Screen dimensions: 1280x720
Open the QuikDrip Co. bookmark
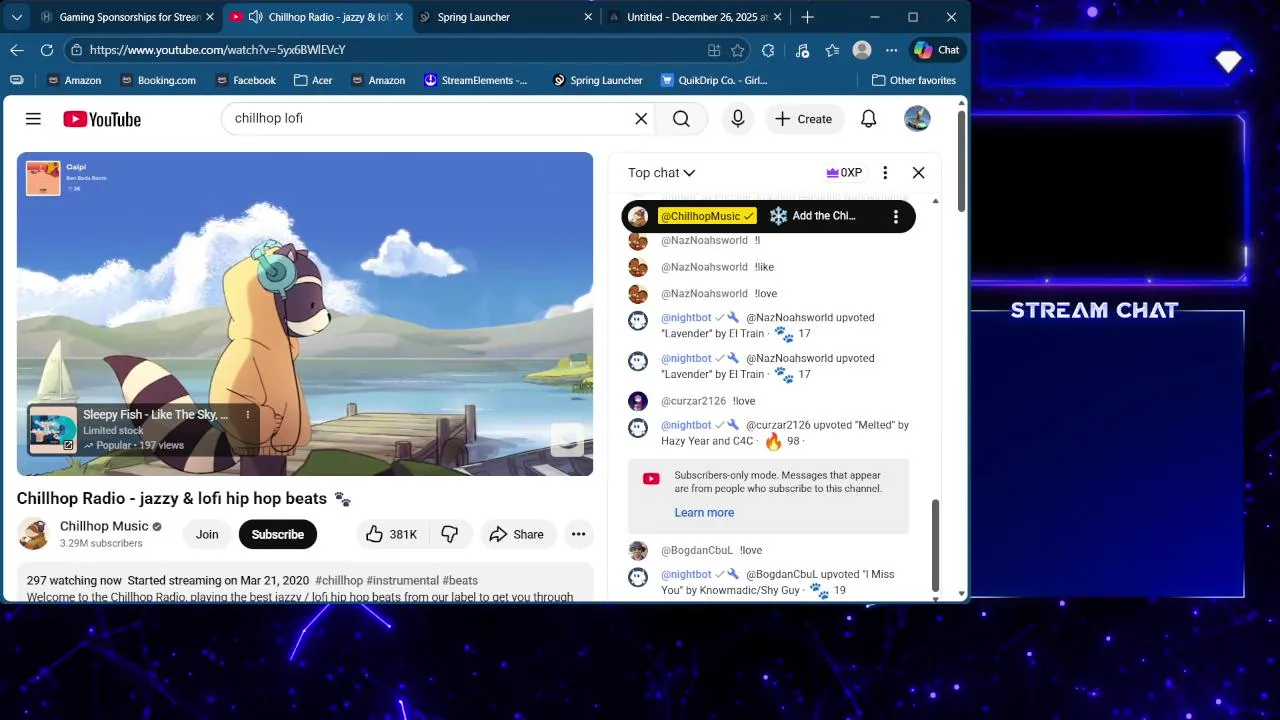[714, 80]
